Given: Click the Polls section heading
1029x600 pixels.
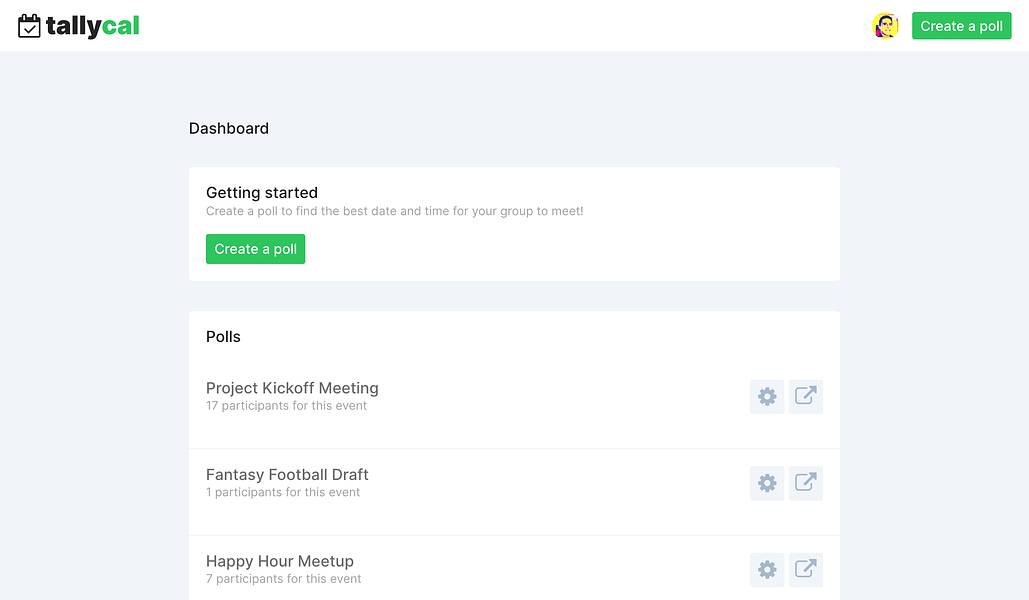Looking at the screenshot, I should [223, 337].
